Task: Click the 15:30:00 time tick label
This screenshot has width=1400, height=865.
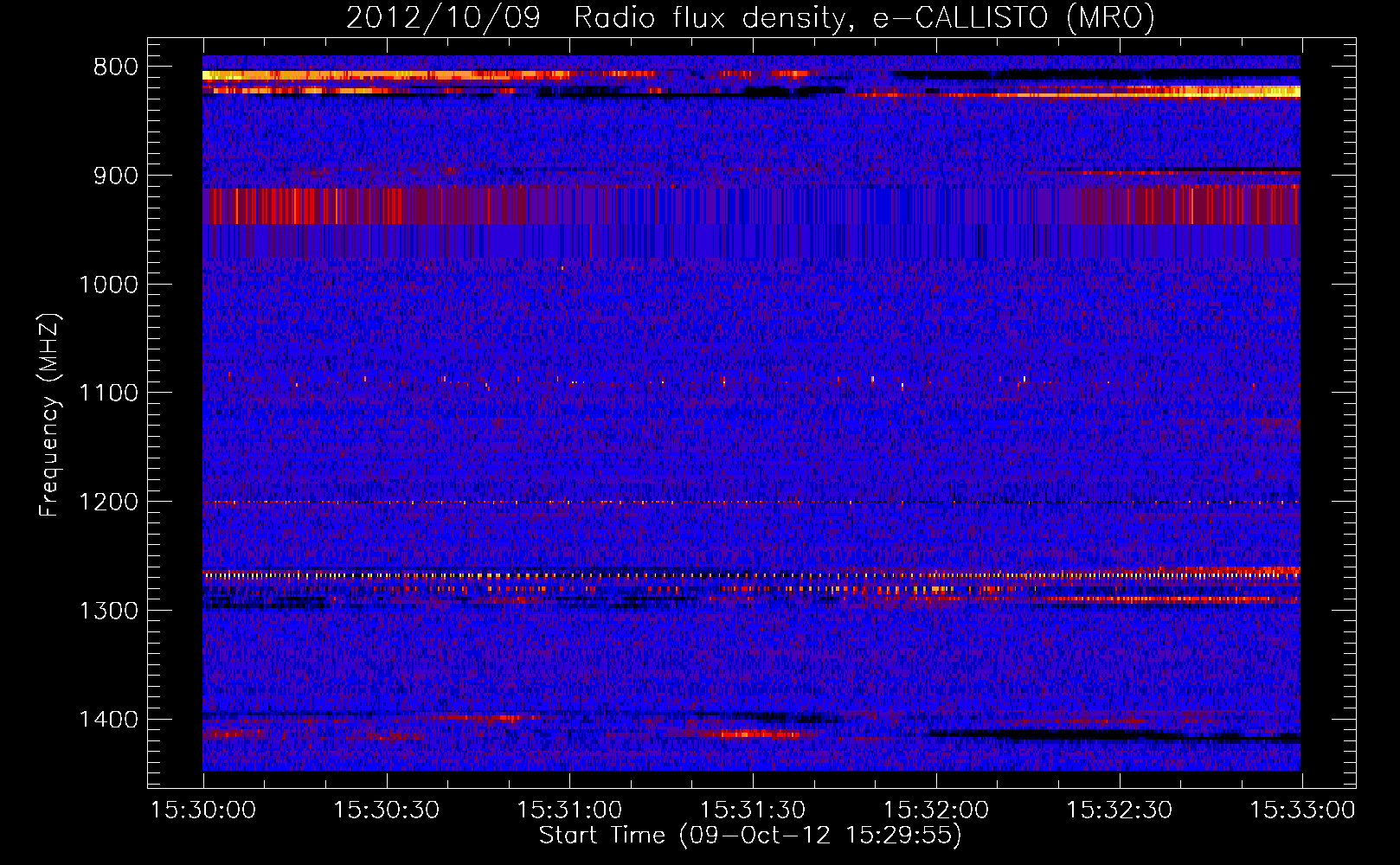Action: (203, 811)
